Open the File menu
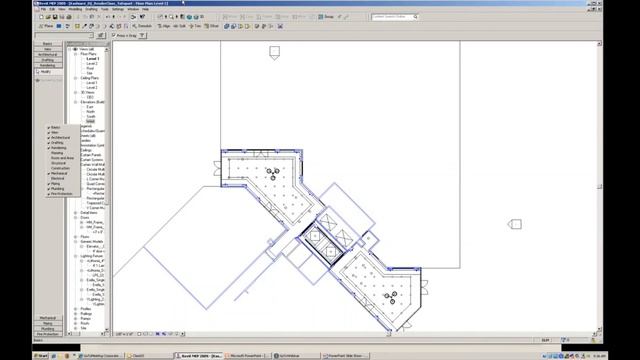 (x=43, y=9)
